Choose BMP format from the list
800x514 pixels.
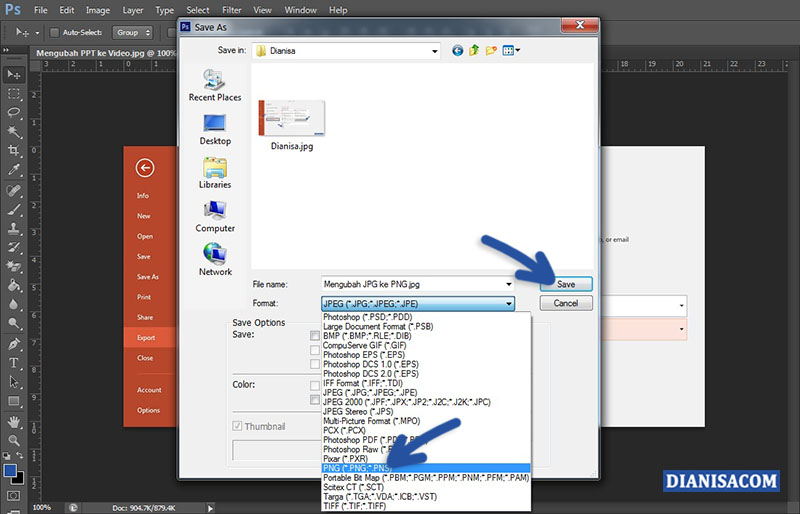click(x=426, y=336)
